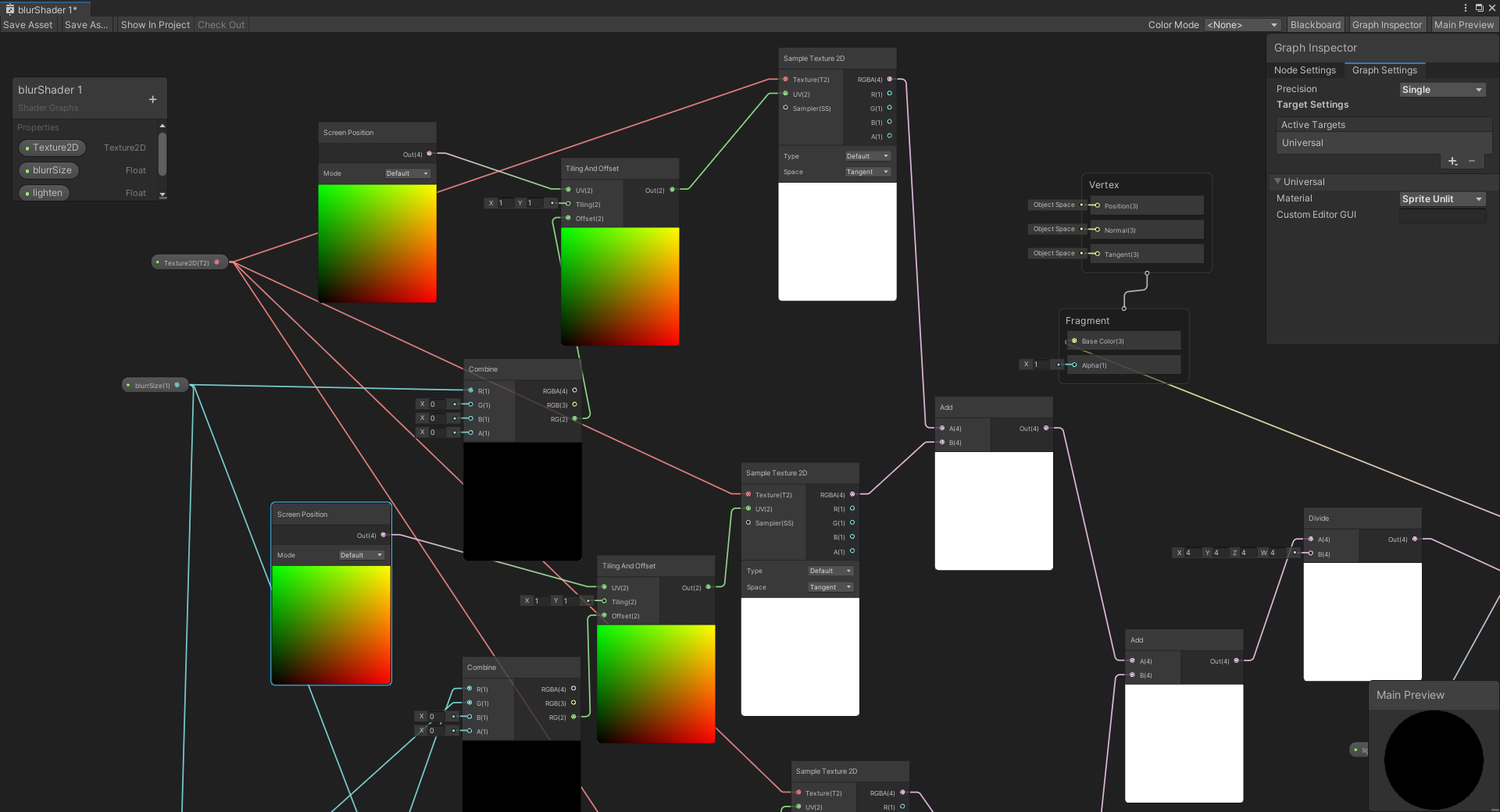The image size is (1500, 812).
Task: Click Out(2) port of upper Tiling And Offset
Action: click(672, 190)
